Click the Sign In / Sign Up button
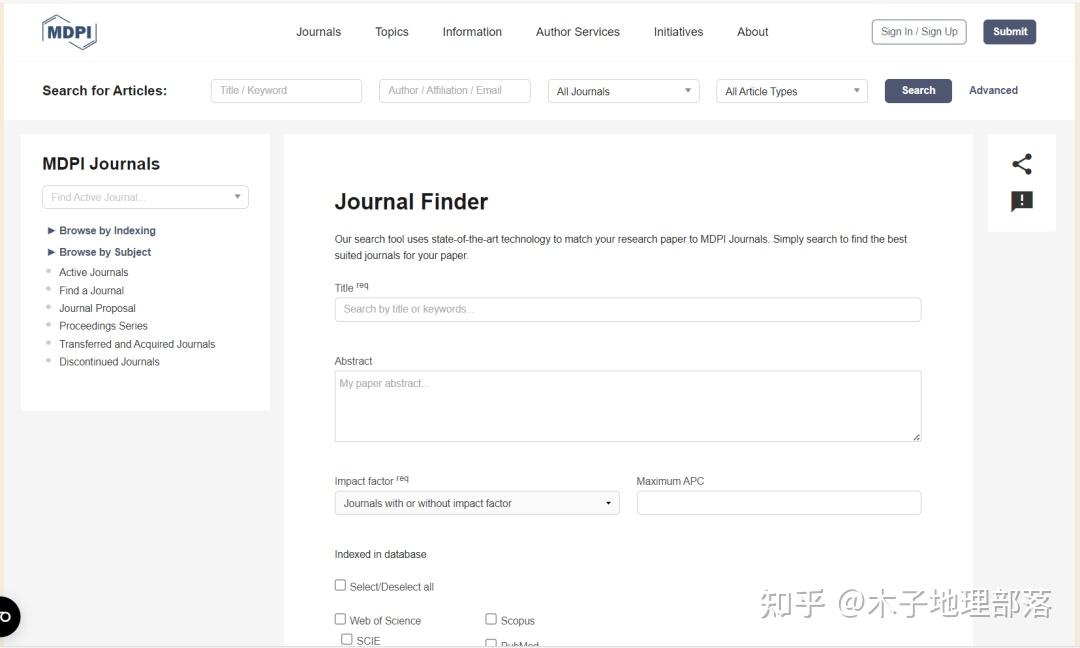 (x=919, y=32)
